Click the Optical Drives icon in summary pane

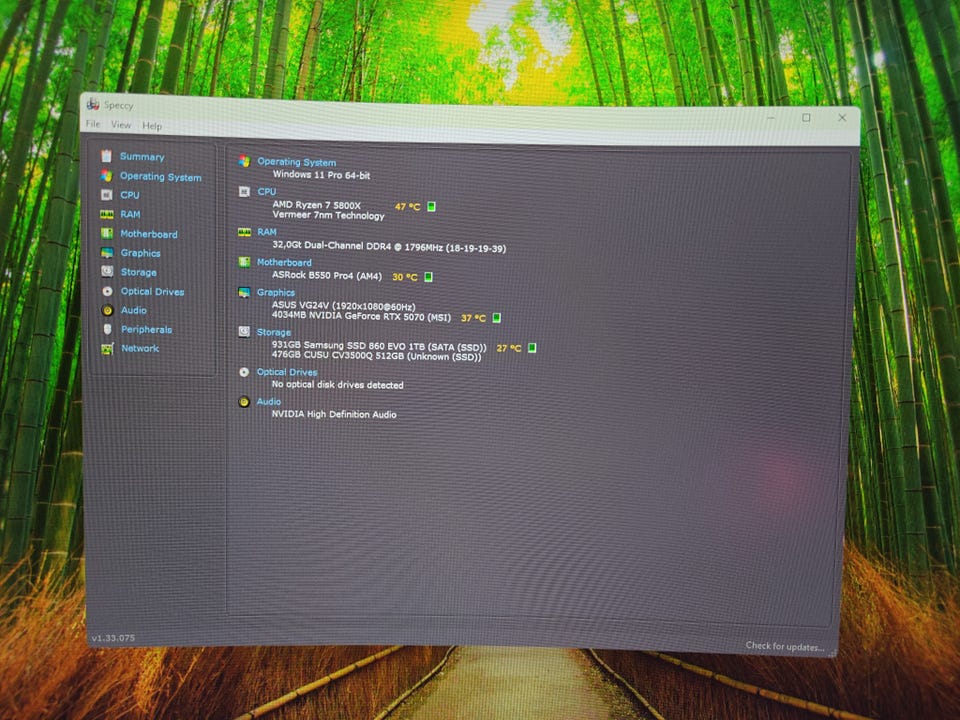[x=244, y=372]
